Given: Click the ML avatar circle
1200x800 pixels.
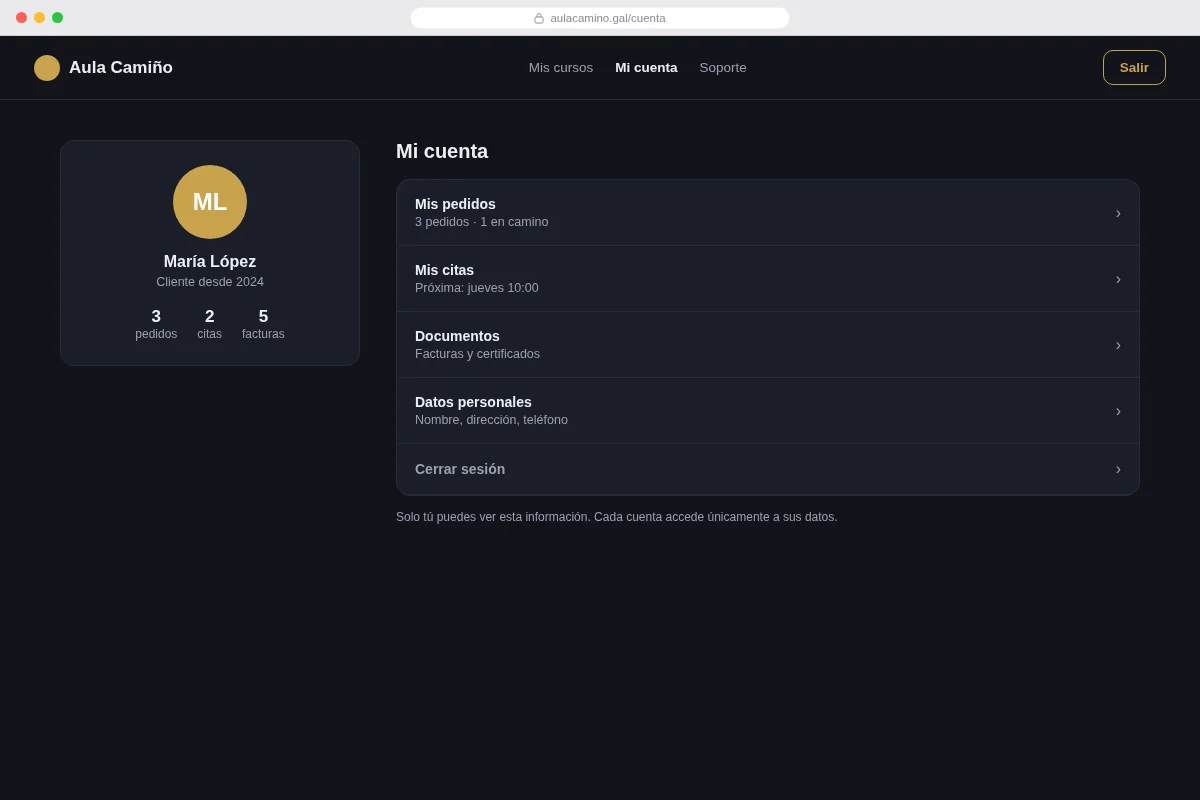Looking at the screenshot, I should 210,202.
